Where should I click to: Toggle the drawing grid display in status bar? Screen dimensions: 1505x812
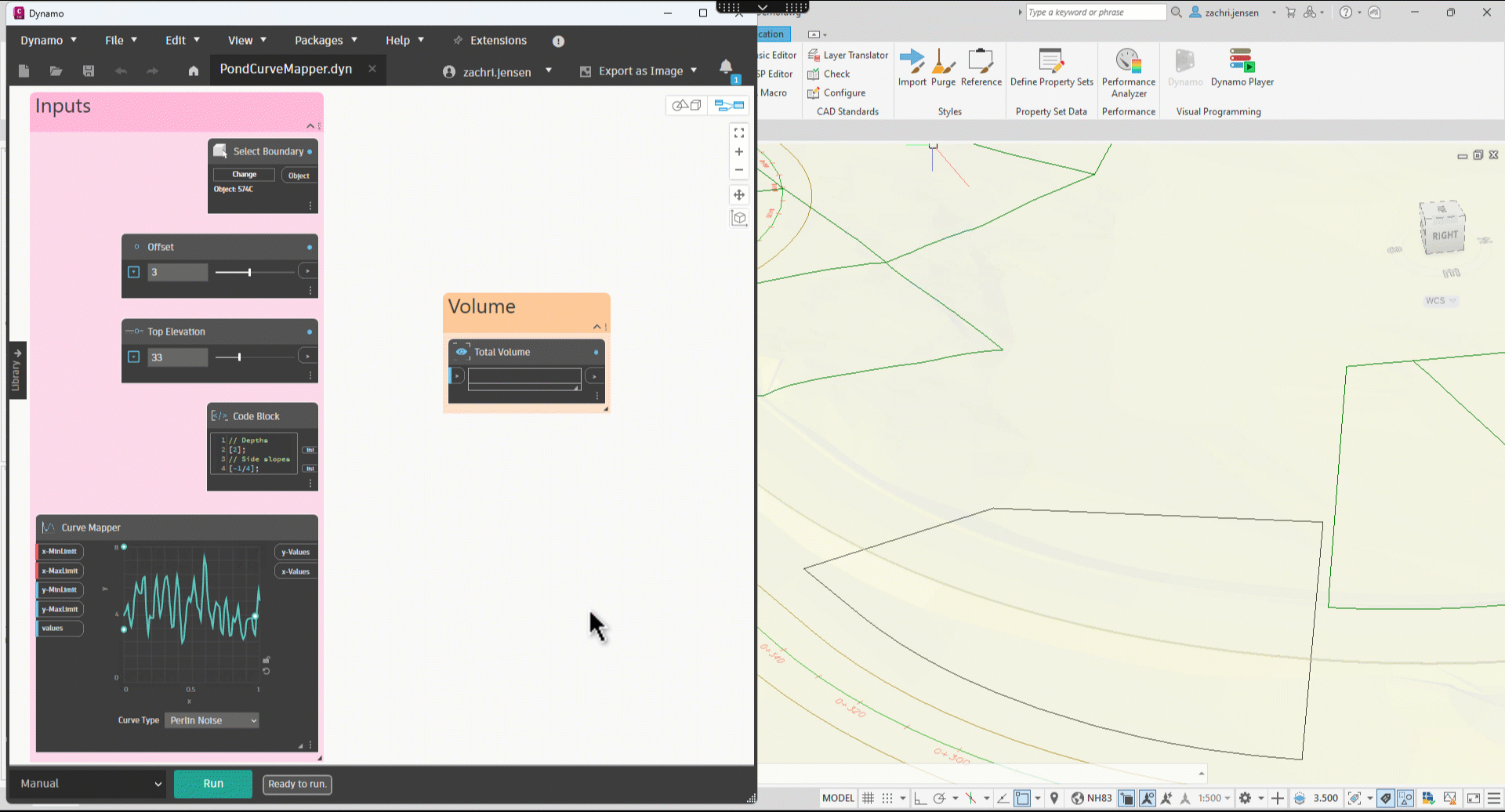869,799
